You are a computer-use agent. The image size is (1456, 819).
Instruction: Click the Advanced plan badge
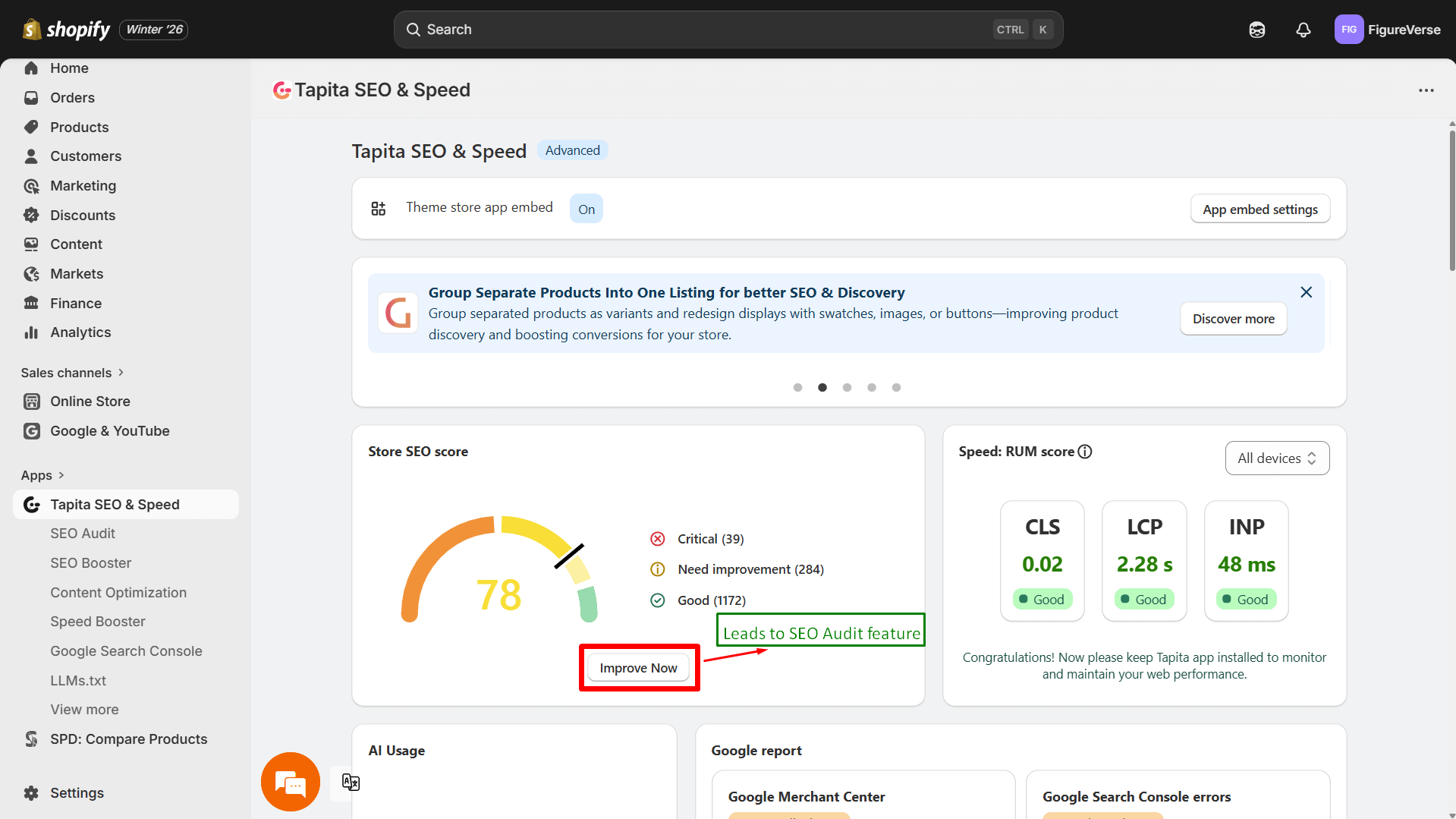[x=573, y=150]
